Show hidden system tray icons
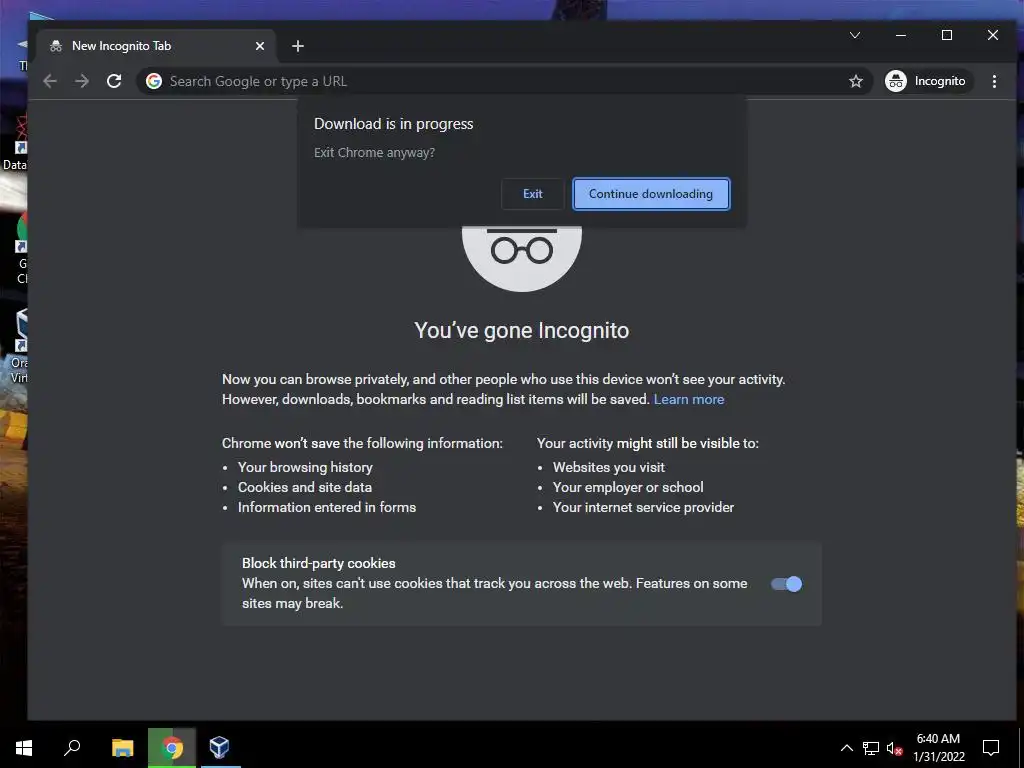 [846, 748]
